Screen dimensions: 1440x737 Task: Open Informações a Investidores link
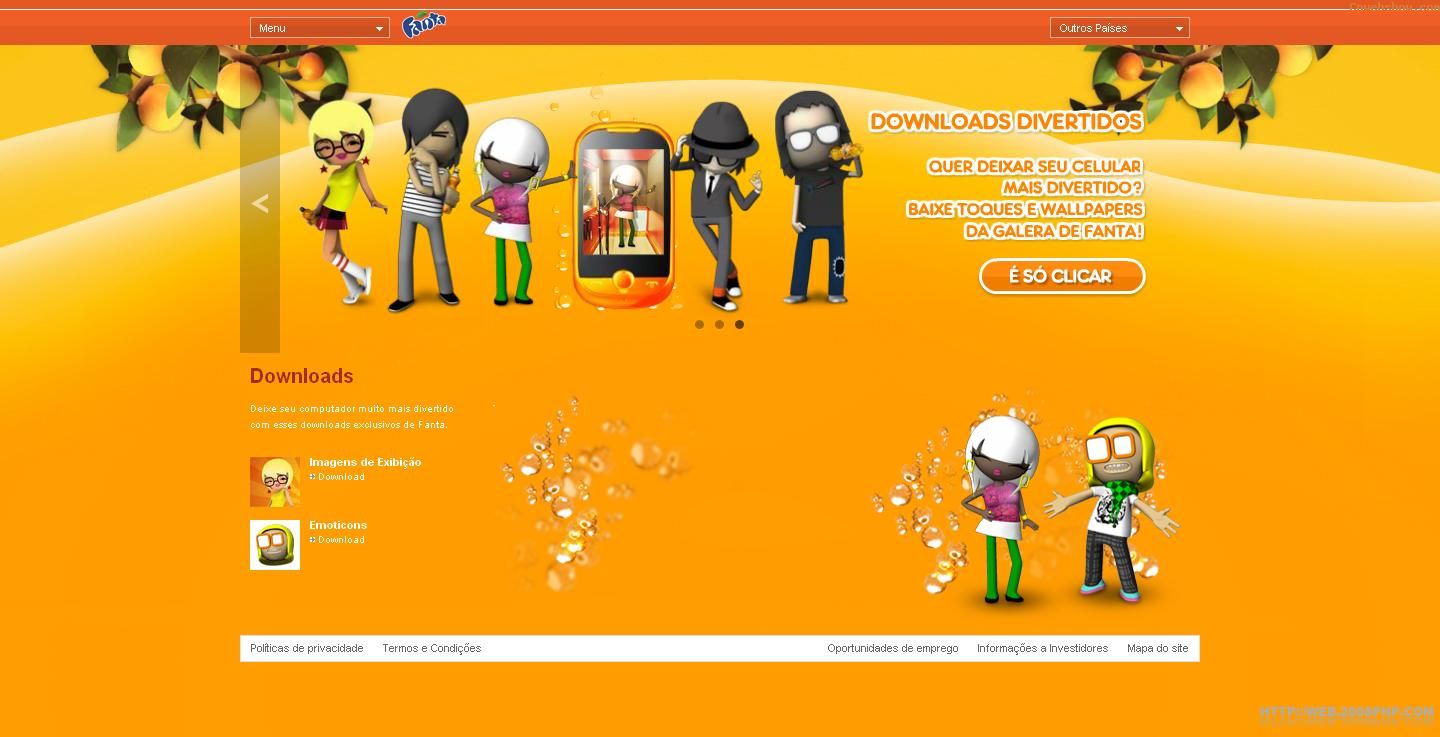pyautogui.click(x=1043, y=648)
